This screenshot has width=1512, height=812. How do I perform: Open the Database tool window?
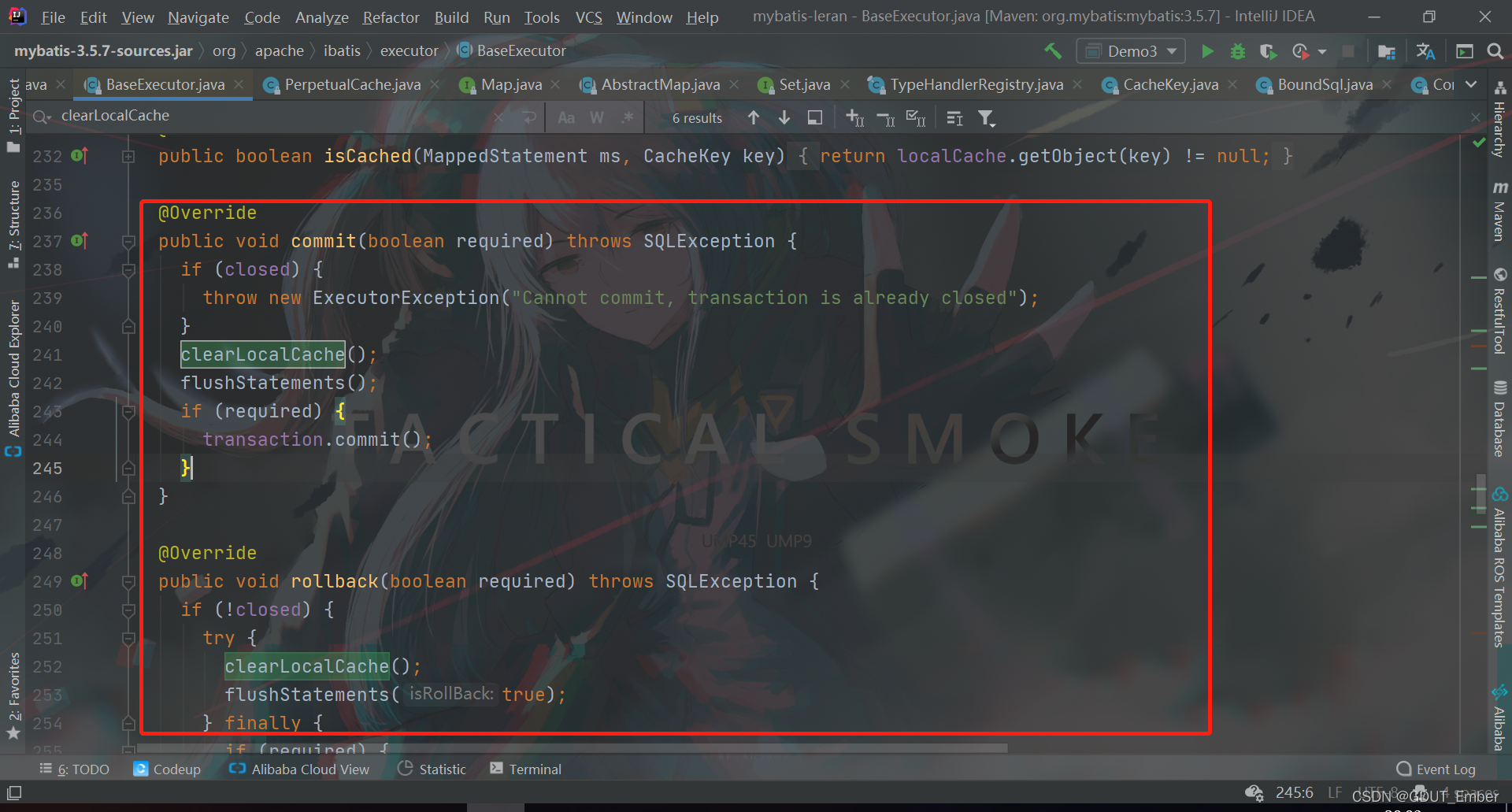pos(1499,419)
